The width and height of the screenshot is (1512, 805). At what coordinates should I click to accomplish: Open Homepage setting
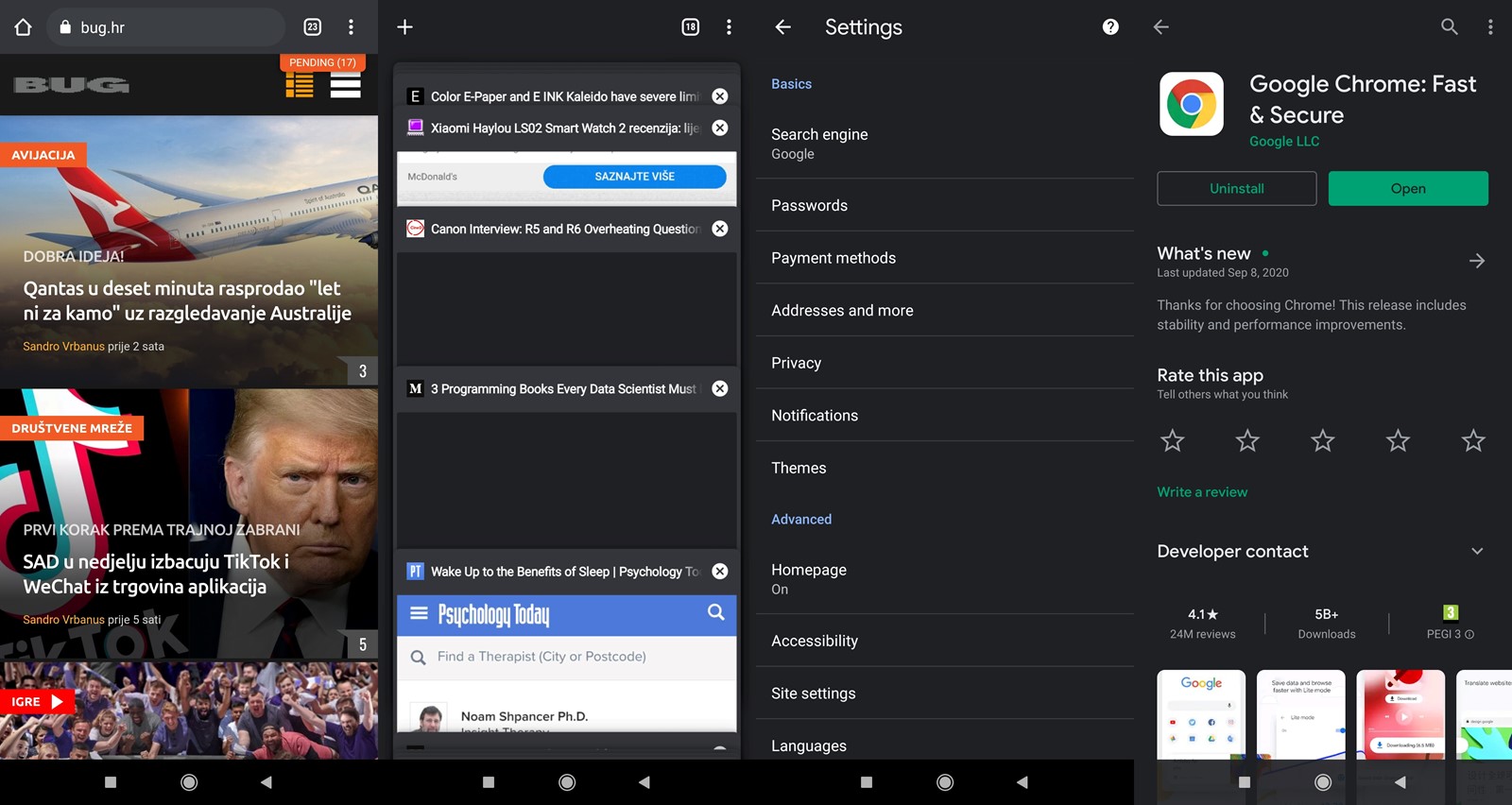945,579
